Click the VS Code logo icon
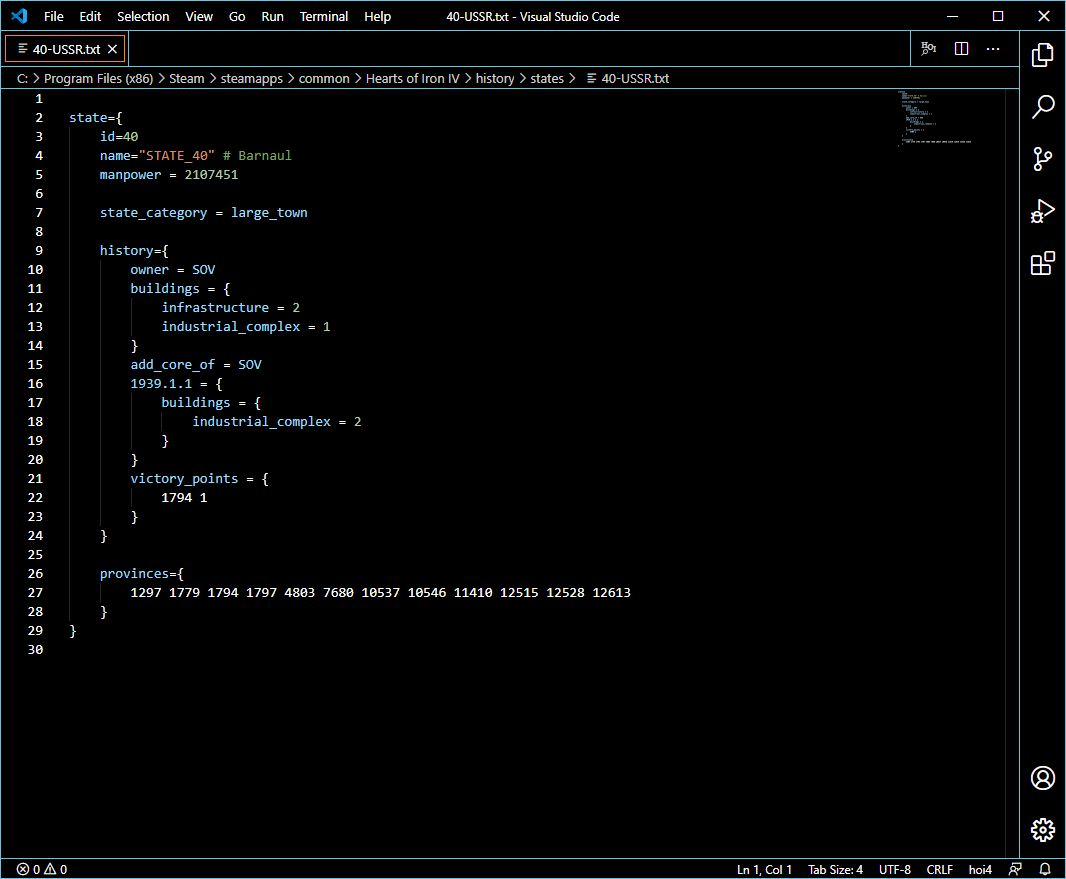The image size is (1066, 879). tap(19, 16)
